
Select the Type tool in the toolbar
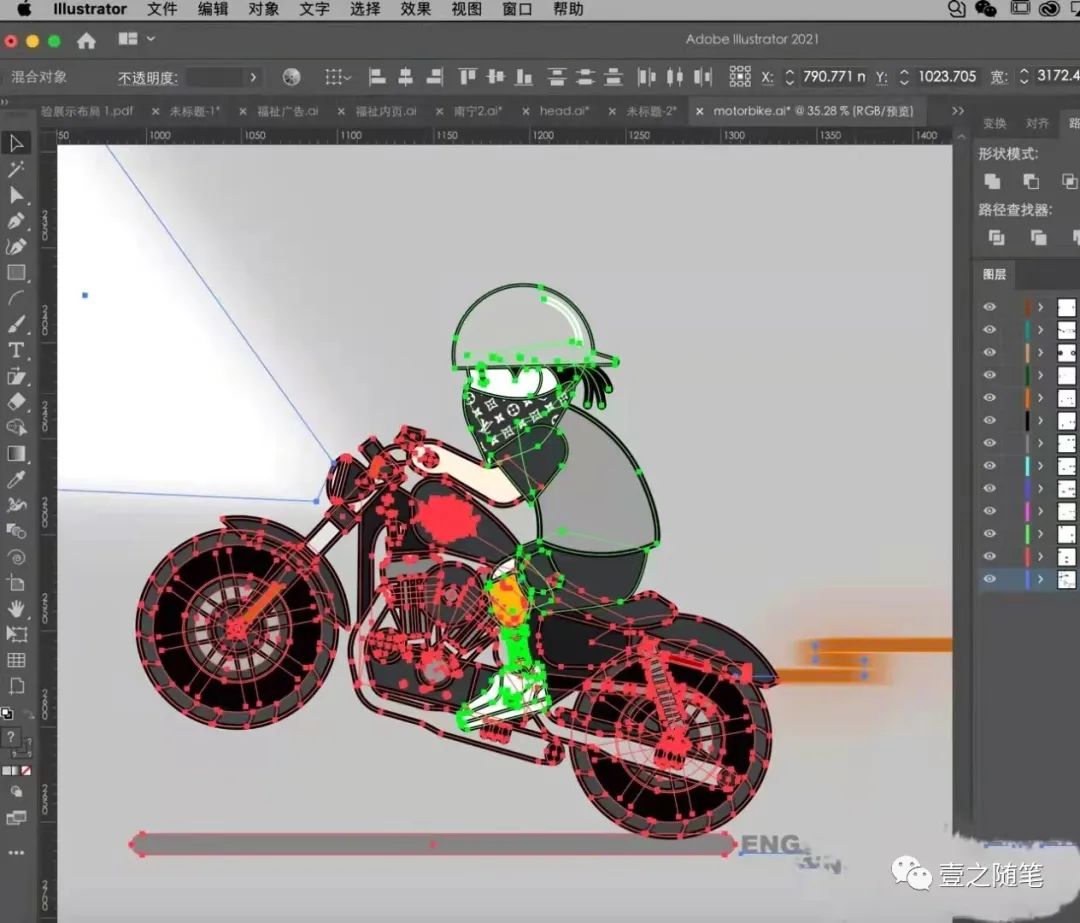pos(16,350)
